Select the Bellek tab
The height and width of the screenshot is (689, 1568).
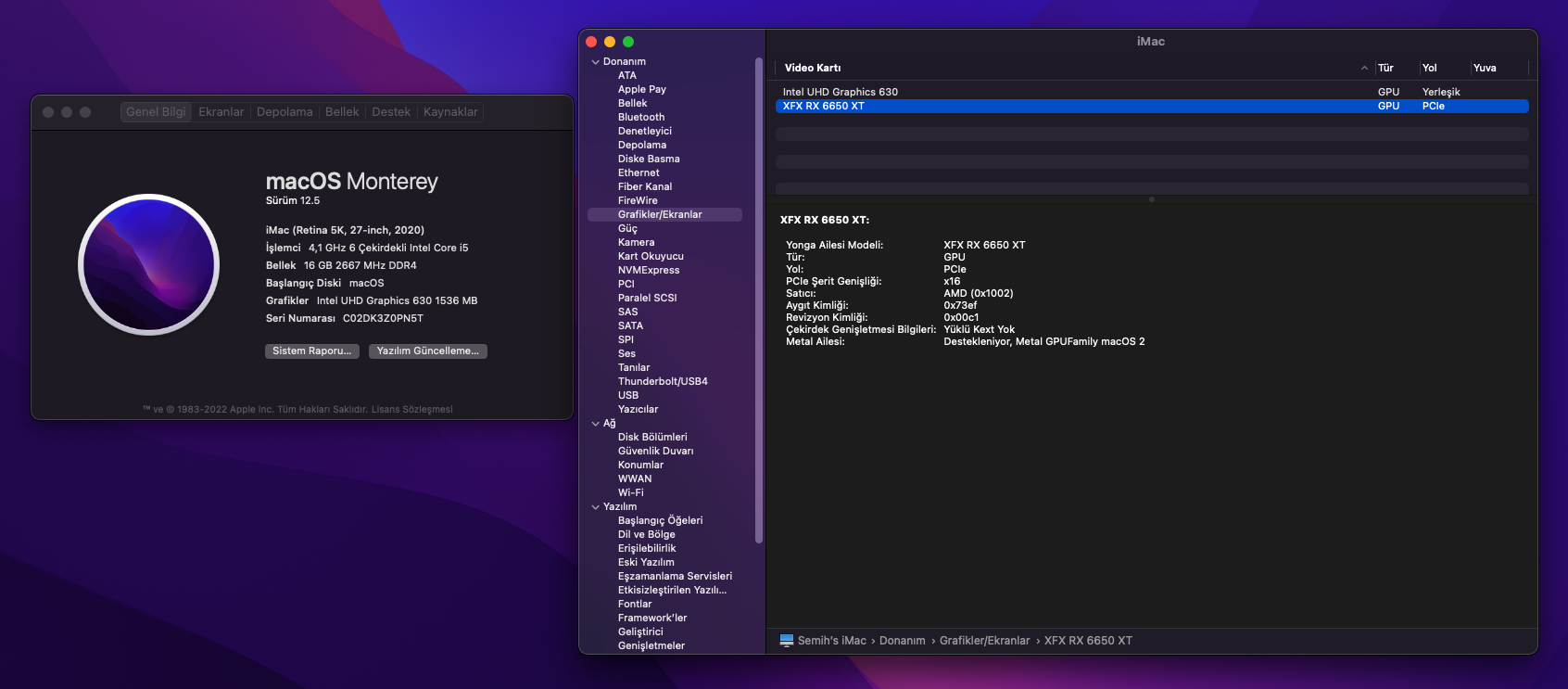pos(342,112)
